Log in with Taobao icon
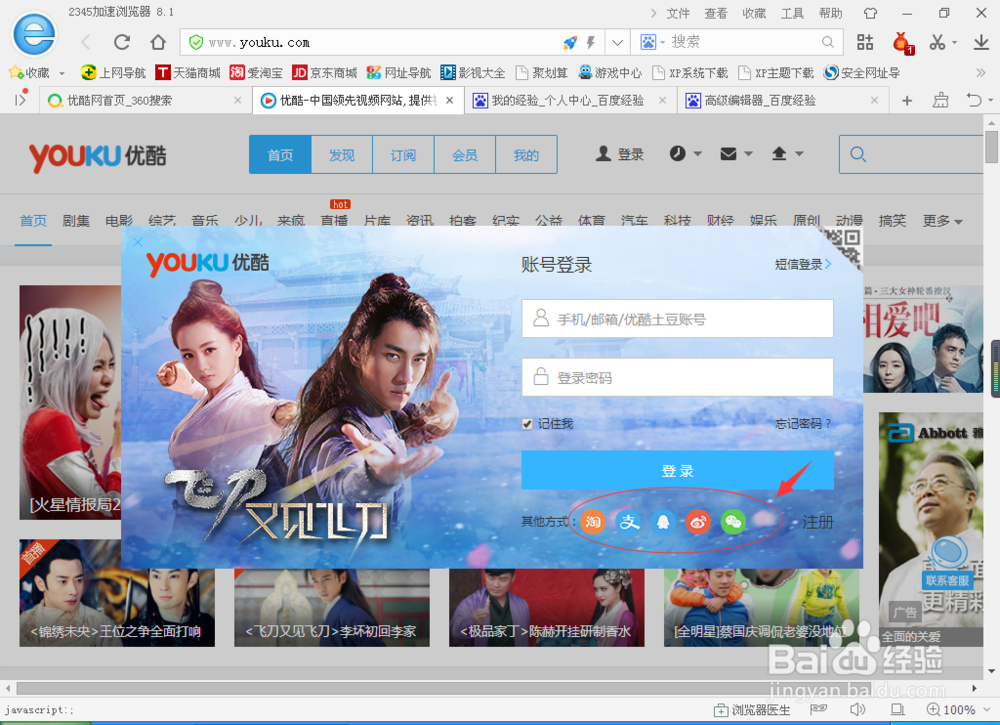This screenshot has width=1000, height=725. click(592, 522)
